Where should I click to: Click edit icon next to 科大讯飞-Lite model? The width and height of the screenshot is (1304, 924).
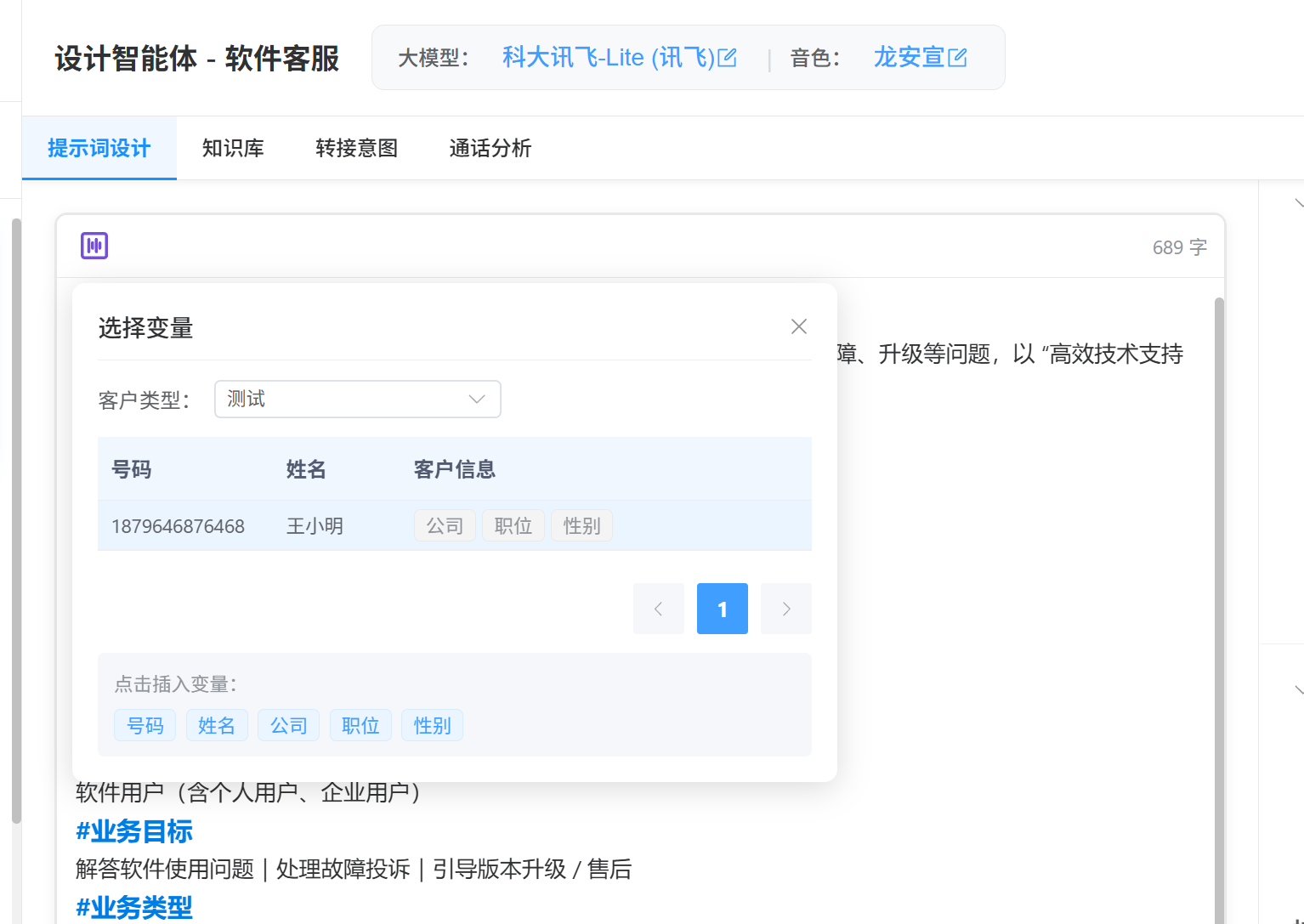[727, 58]
